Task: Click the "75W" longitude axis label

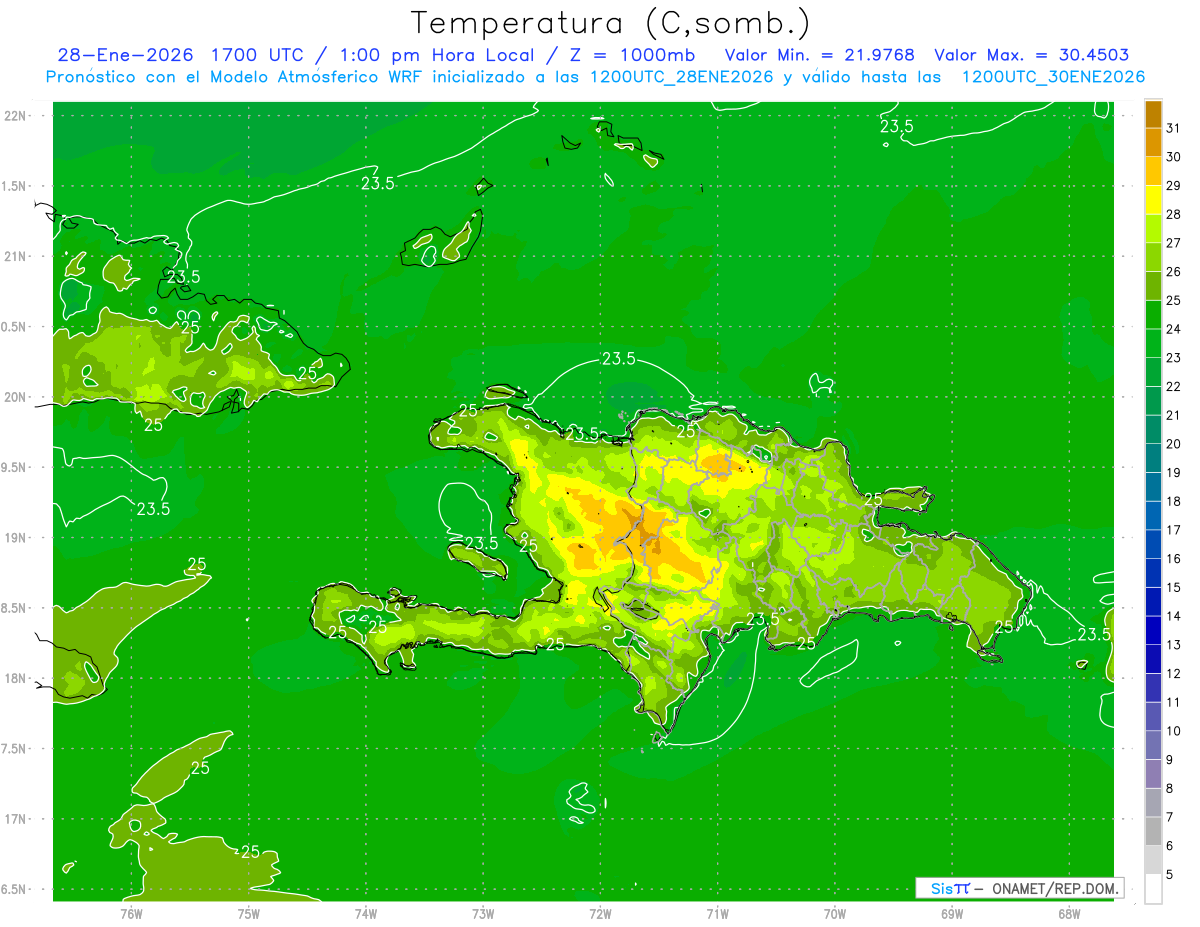Action: [x=248, y=914]
